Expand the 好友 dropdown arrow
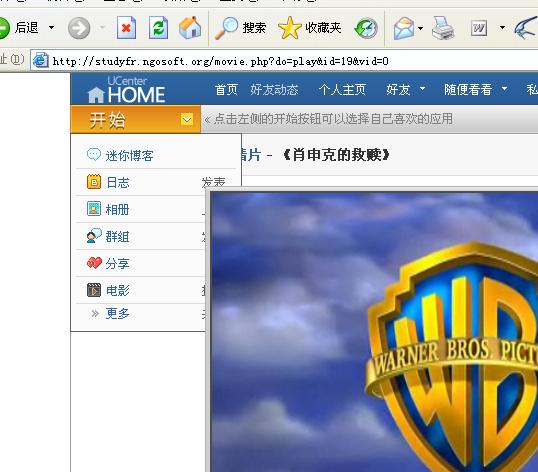The height and width of the screenshot is (472, 538). [422, 88]
